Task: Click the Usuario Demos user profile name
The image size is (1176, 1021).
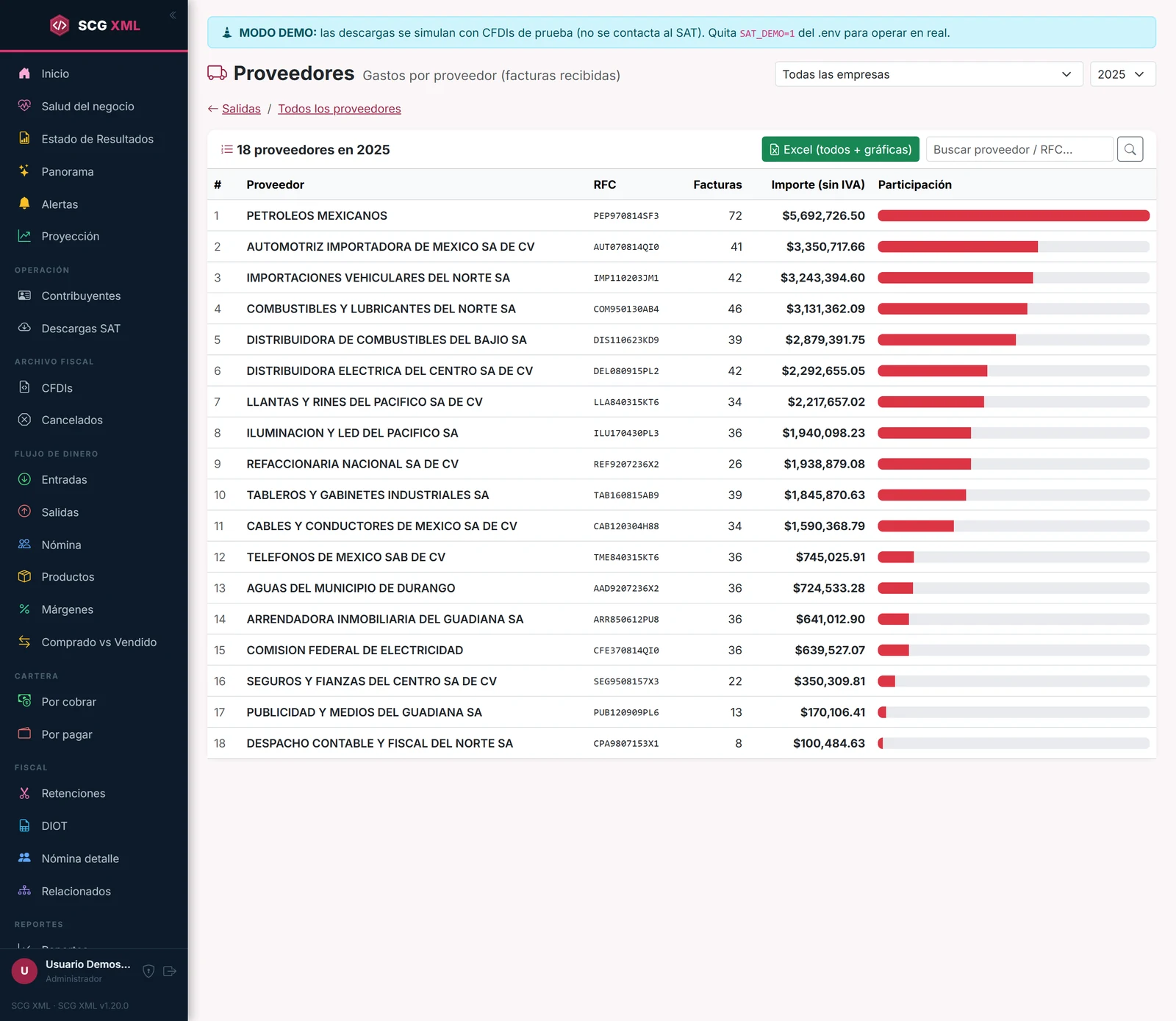Action: click(87, 964)
